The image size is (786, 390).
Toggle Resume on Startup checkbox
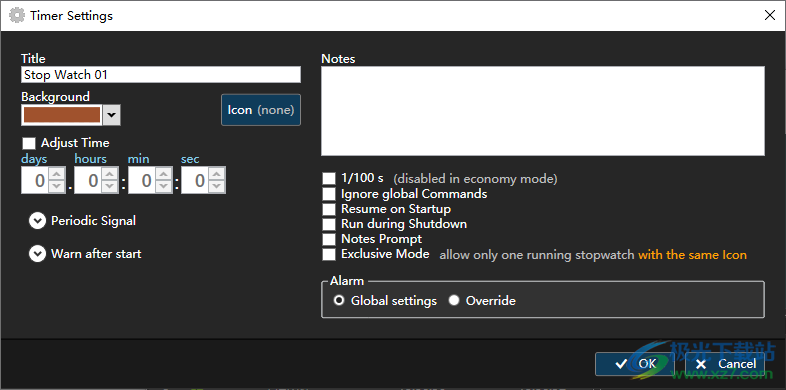click(329, 209)
